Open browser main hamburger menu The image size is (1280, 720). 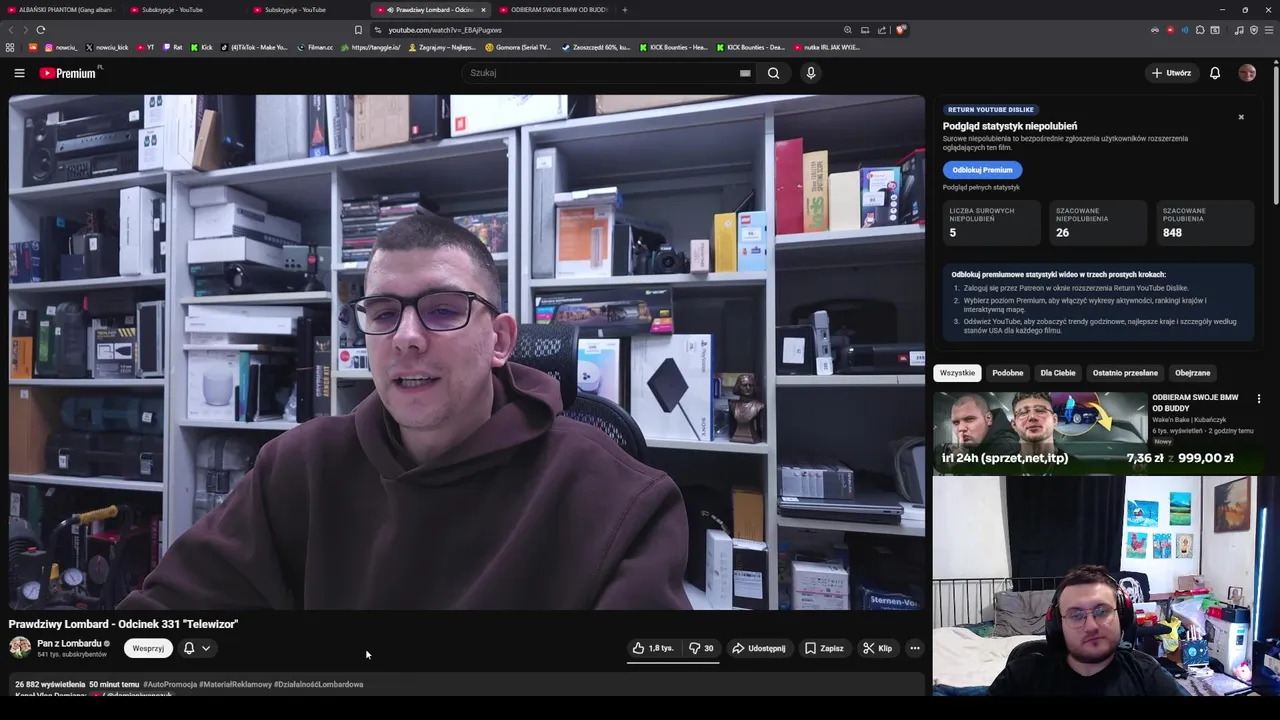(x=1269, y=30)
